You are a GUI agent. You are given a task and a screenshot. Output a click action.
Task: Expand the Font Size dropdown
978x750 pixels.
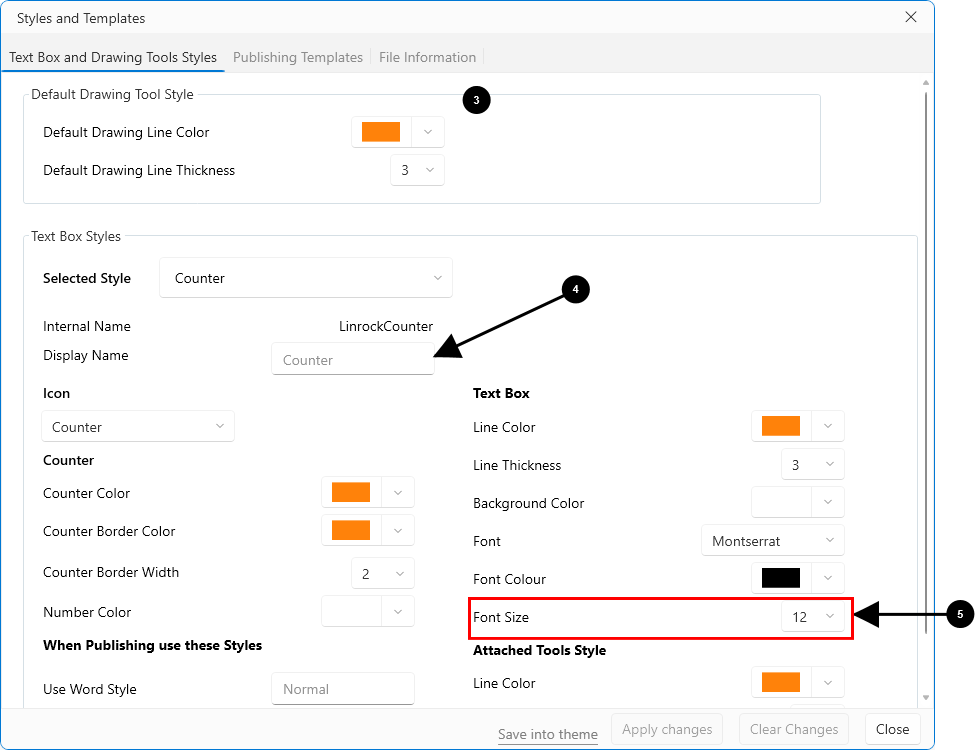[x=812, y=617]
